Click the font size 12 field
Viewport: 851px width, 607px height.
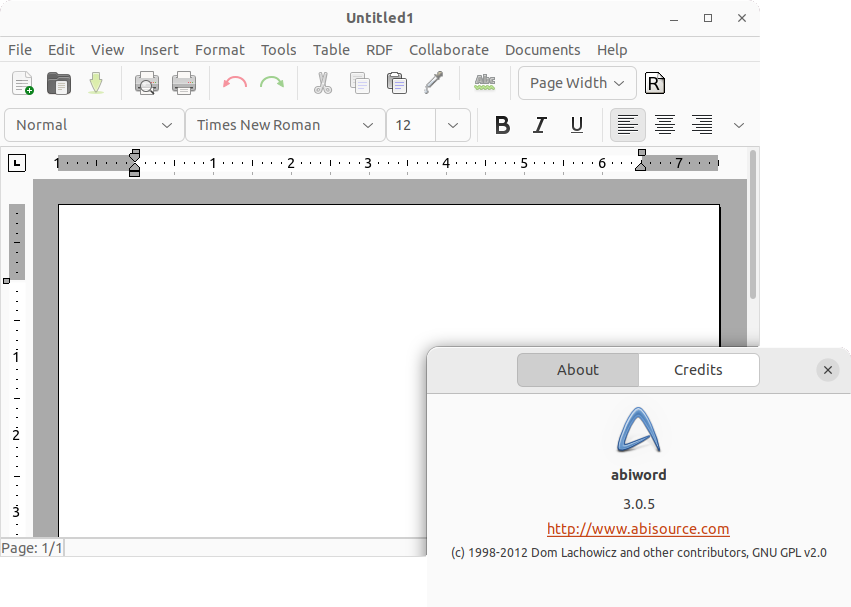click(x=411, y=125)
